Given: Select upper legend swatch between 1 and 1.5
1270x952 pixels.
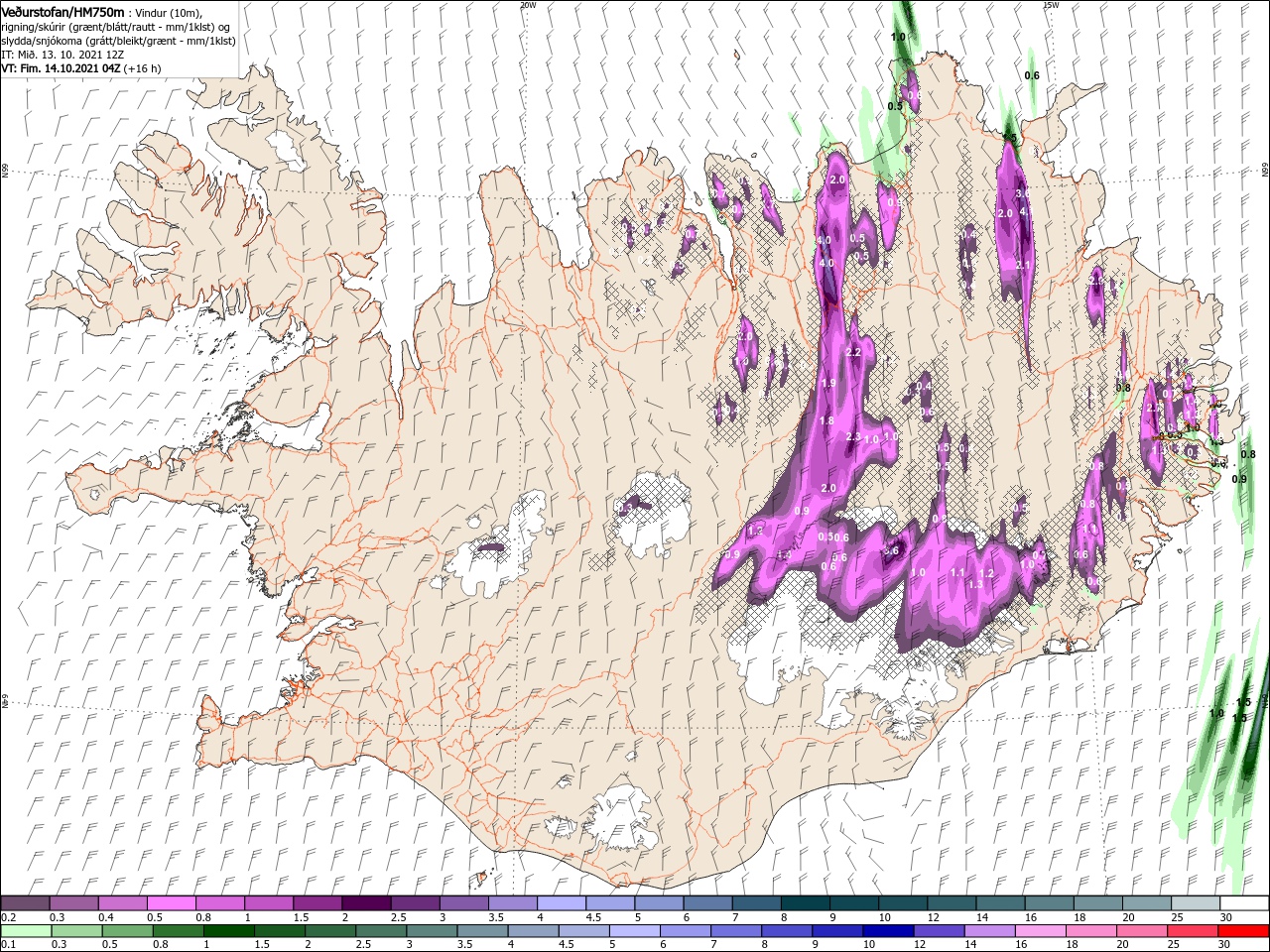Looking at the screenshot, I should pyautogui.click(x=268, y=903).
